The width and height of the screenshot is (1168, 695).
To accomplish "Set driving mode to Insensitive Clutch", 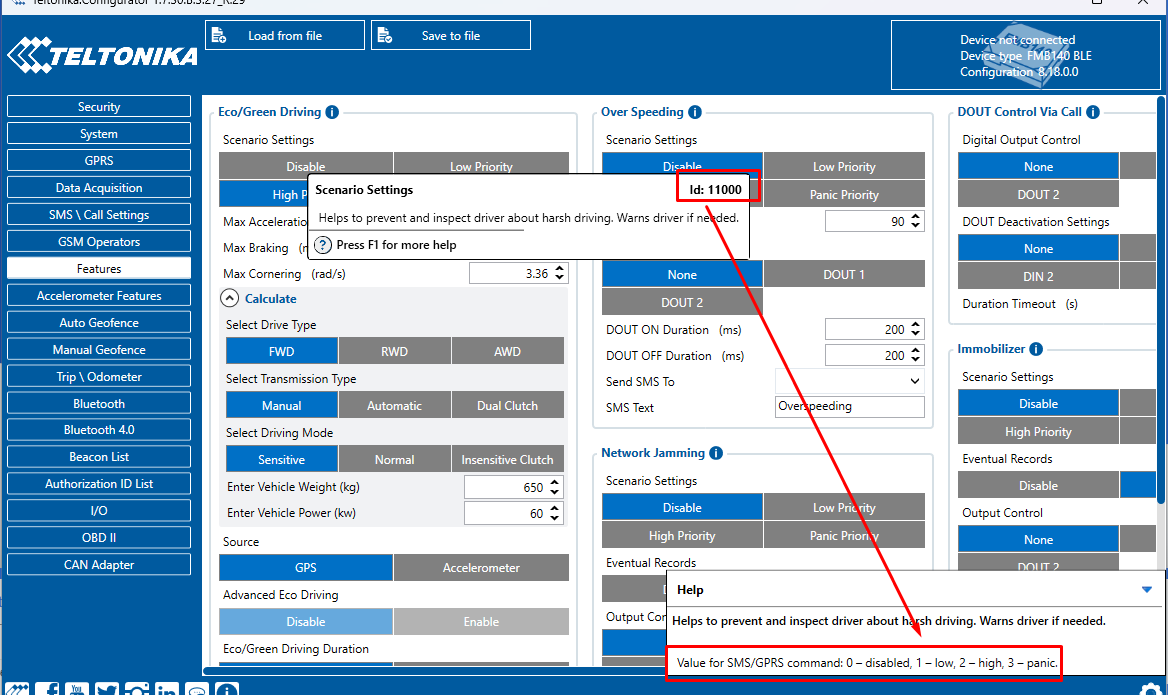I will (507, 460).
